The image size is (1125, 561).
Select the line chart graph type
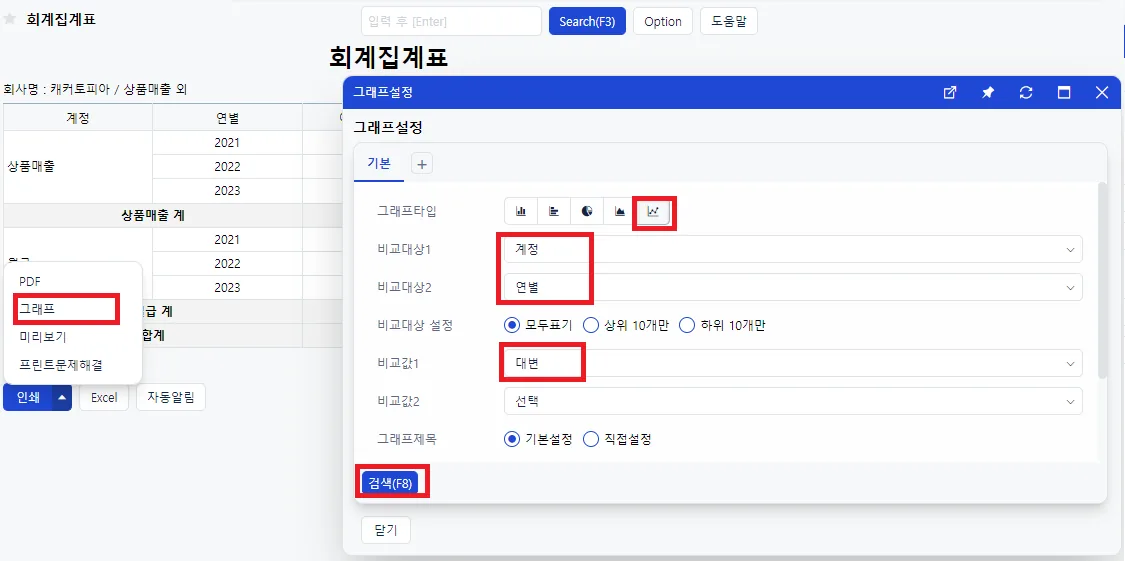pyautogui.click(x=654, y=211)
